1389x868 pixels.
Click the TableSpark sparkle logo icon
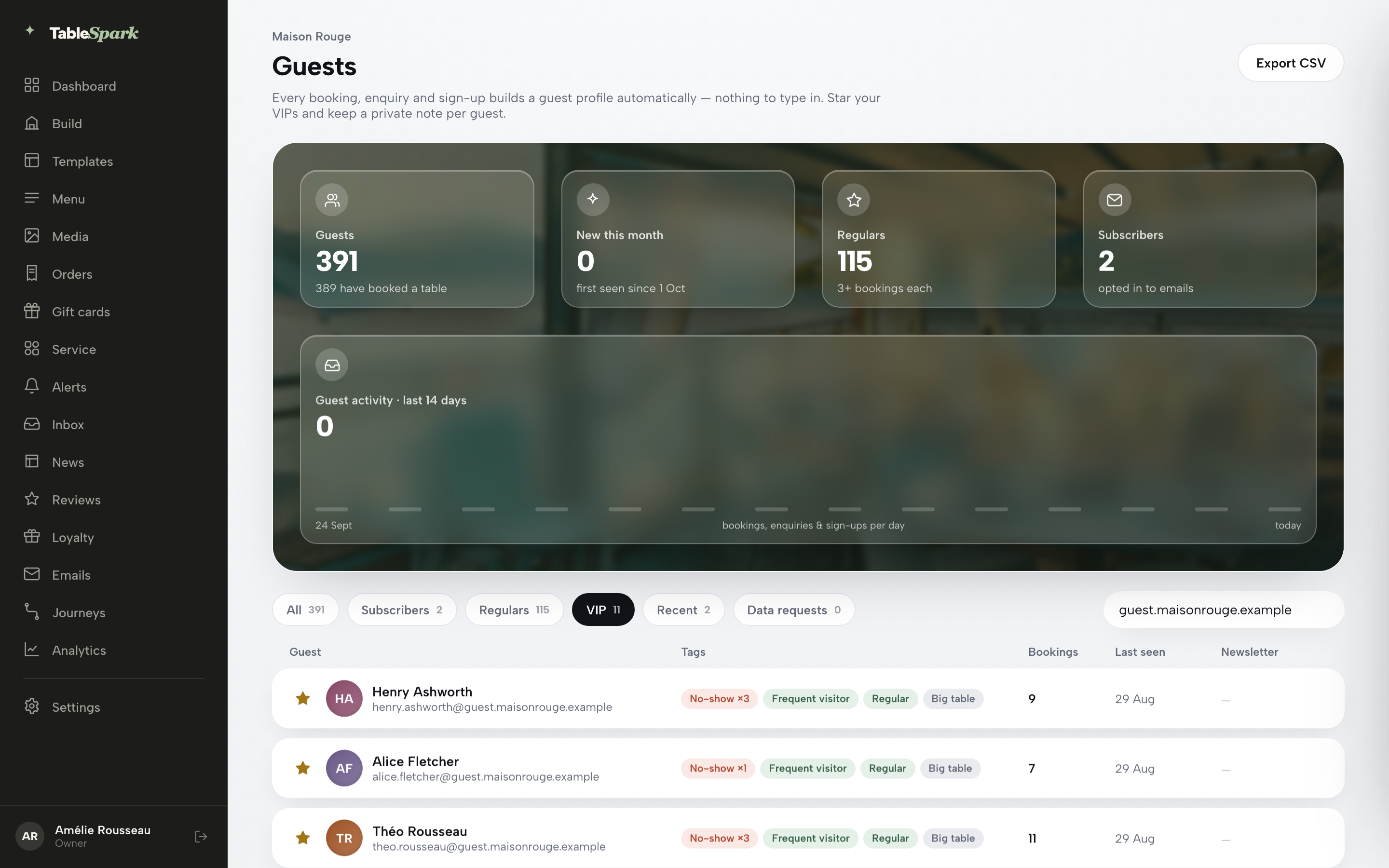pyautogui.click(x=30, y=30)
